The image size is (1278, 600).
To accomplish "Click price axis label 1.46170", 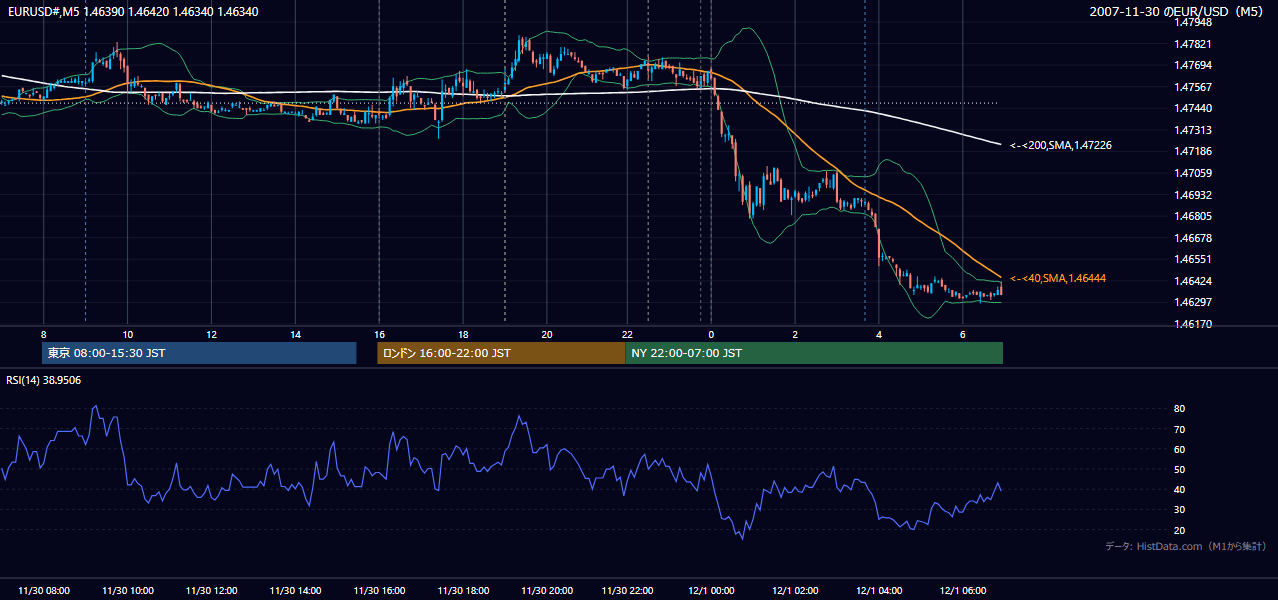I will 1193,324.
